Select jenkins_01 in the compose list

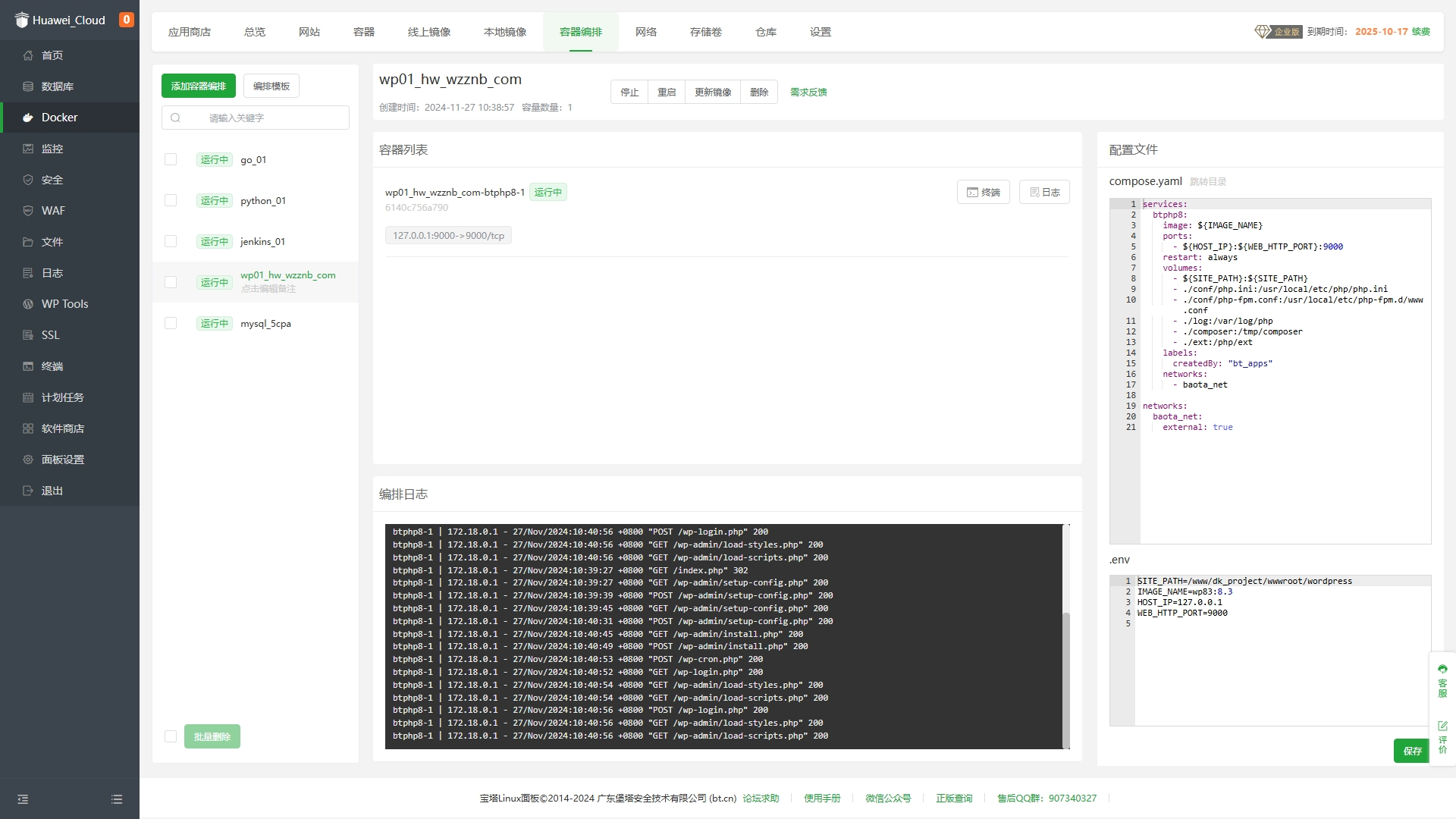(x=262, y=241)
